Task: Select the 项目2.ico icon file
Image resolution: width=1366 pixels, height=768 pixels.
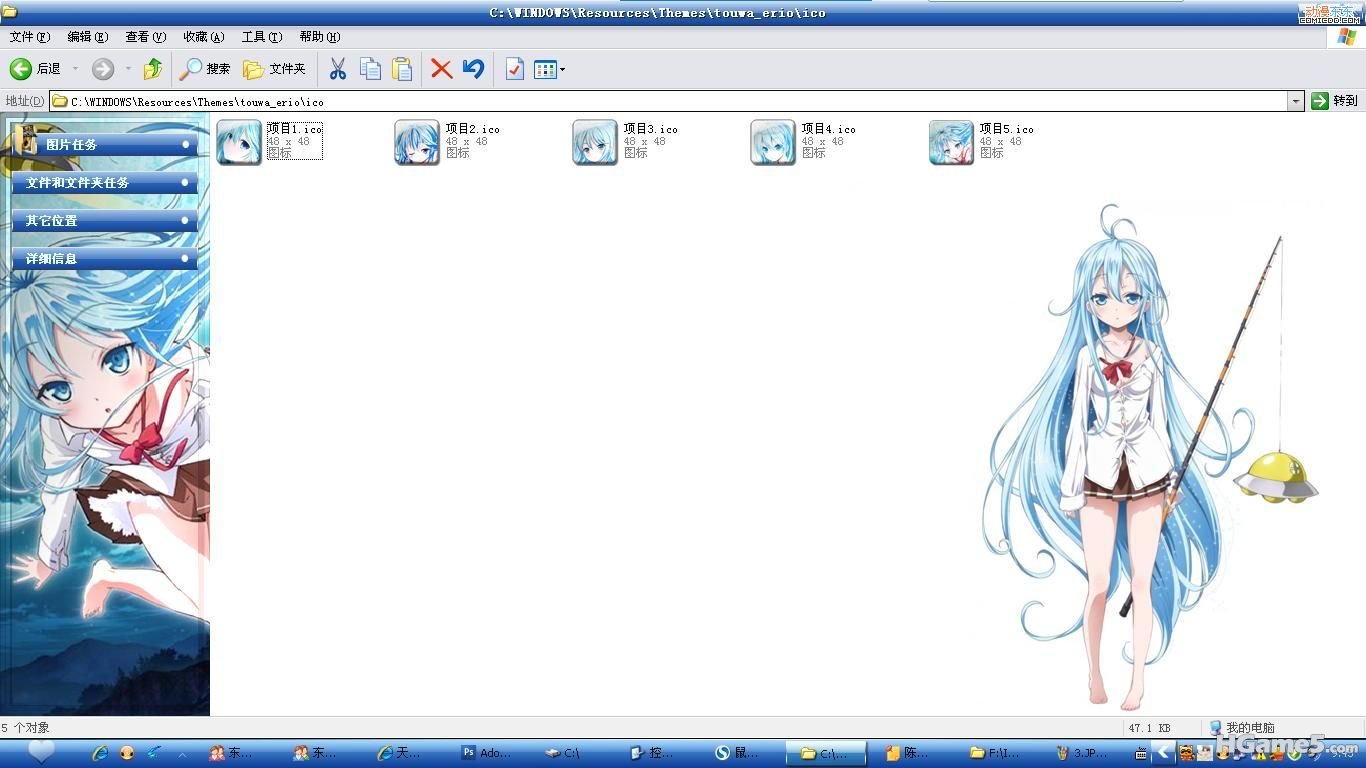Action: point(417,142)
